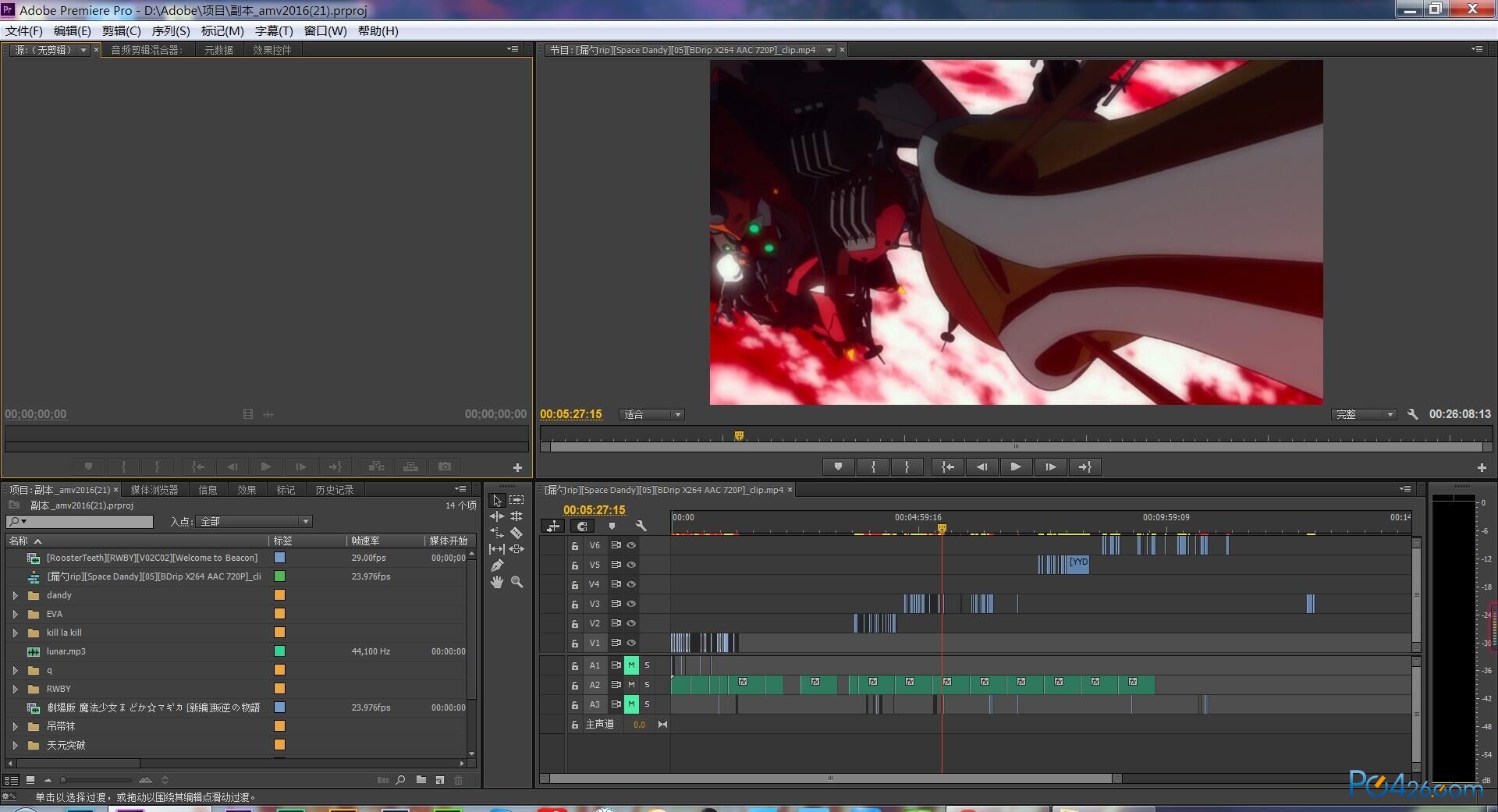Viewport: 1498px width, 812px height.
Task: Switch to the 媒体浏览器 tab
Action: pyautogui.click(x=154, y=490)
